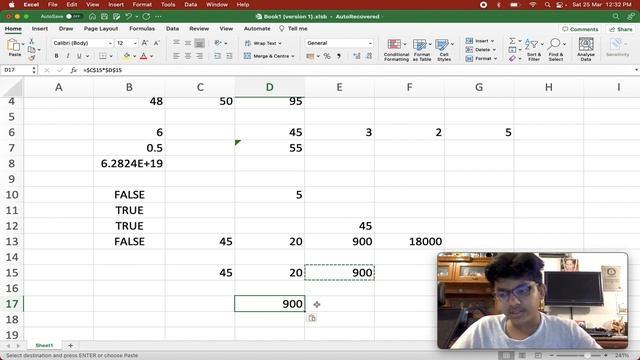Click the Decrease Decimal icon
Screen dimensions: 640x360
[369, 56]
